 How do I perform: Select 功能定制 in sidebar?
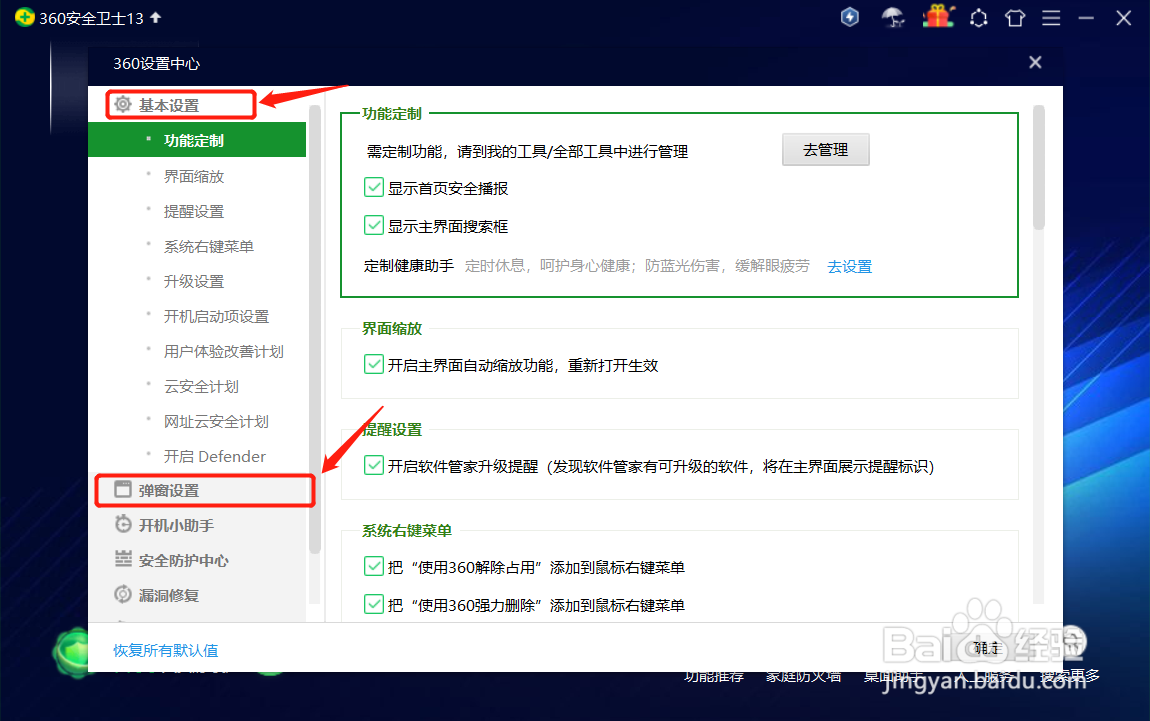197,140
